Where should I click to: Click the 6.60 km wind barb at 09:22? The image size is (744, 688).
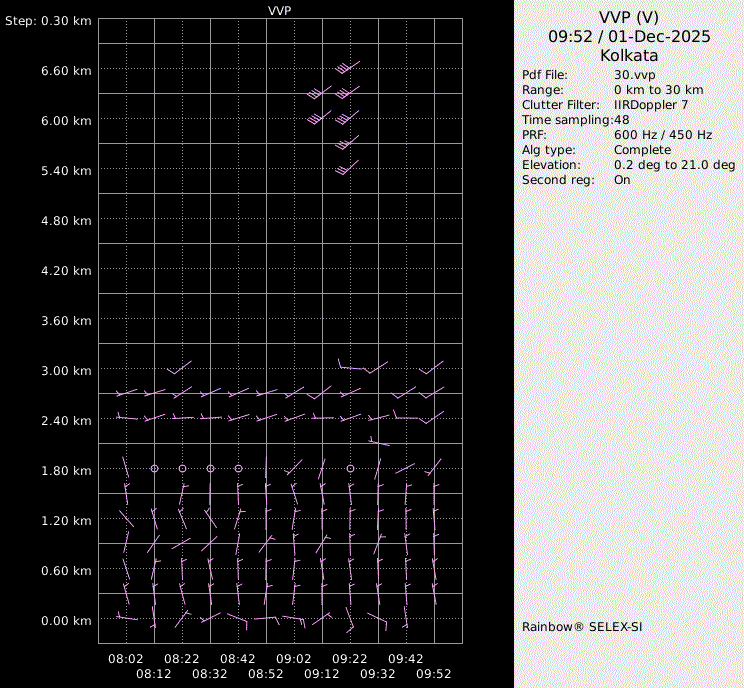point(347,67)
